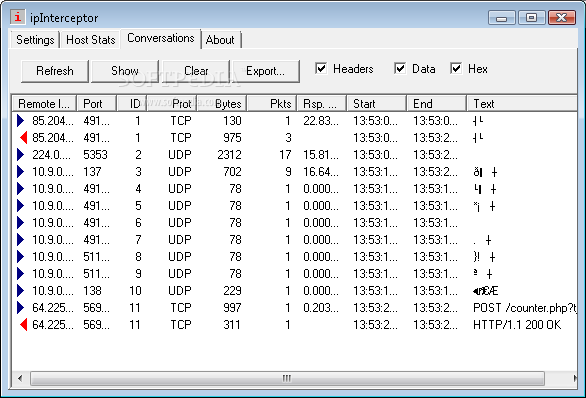Viewport: 586px width, 398px height.
Task: Click the ipInterceptor app icon in title bar
Action: point(18,17)
